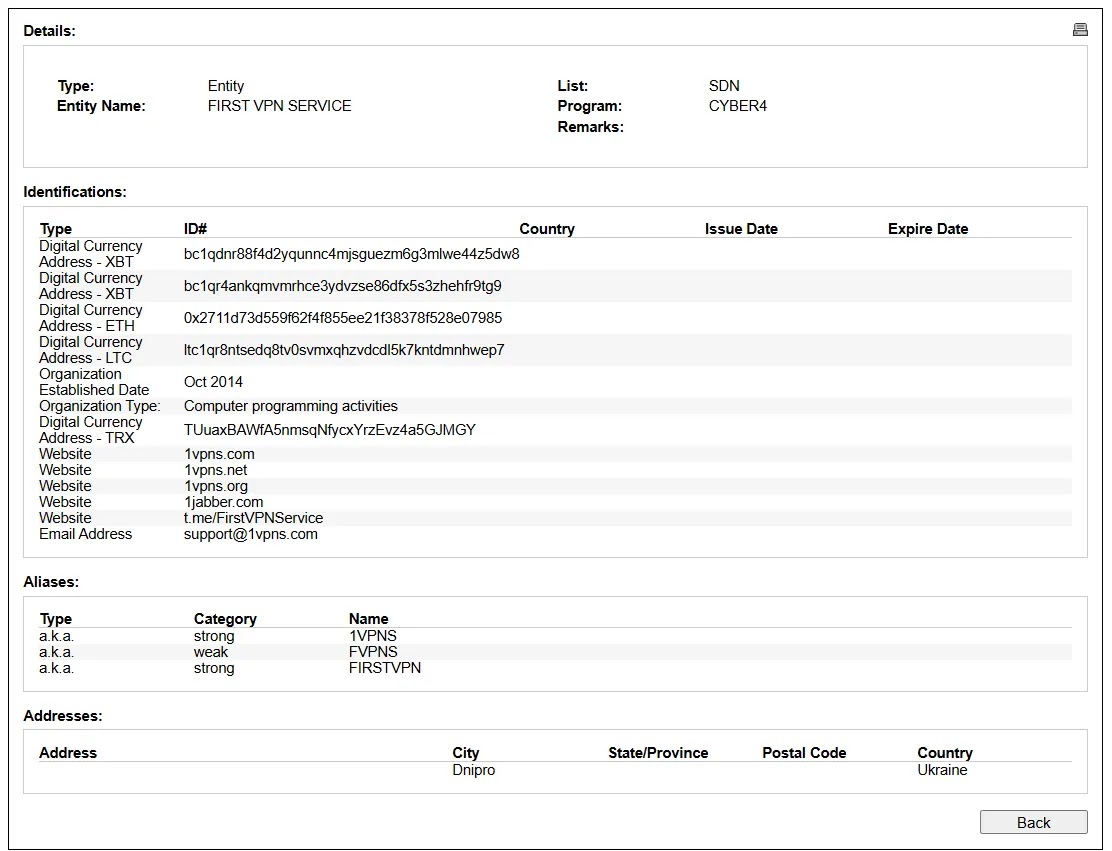Click the Digital Currency Address - ETH label
Screen dimensions: 1112x851
pos(91,318)
